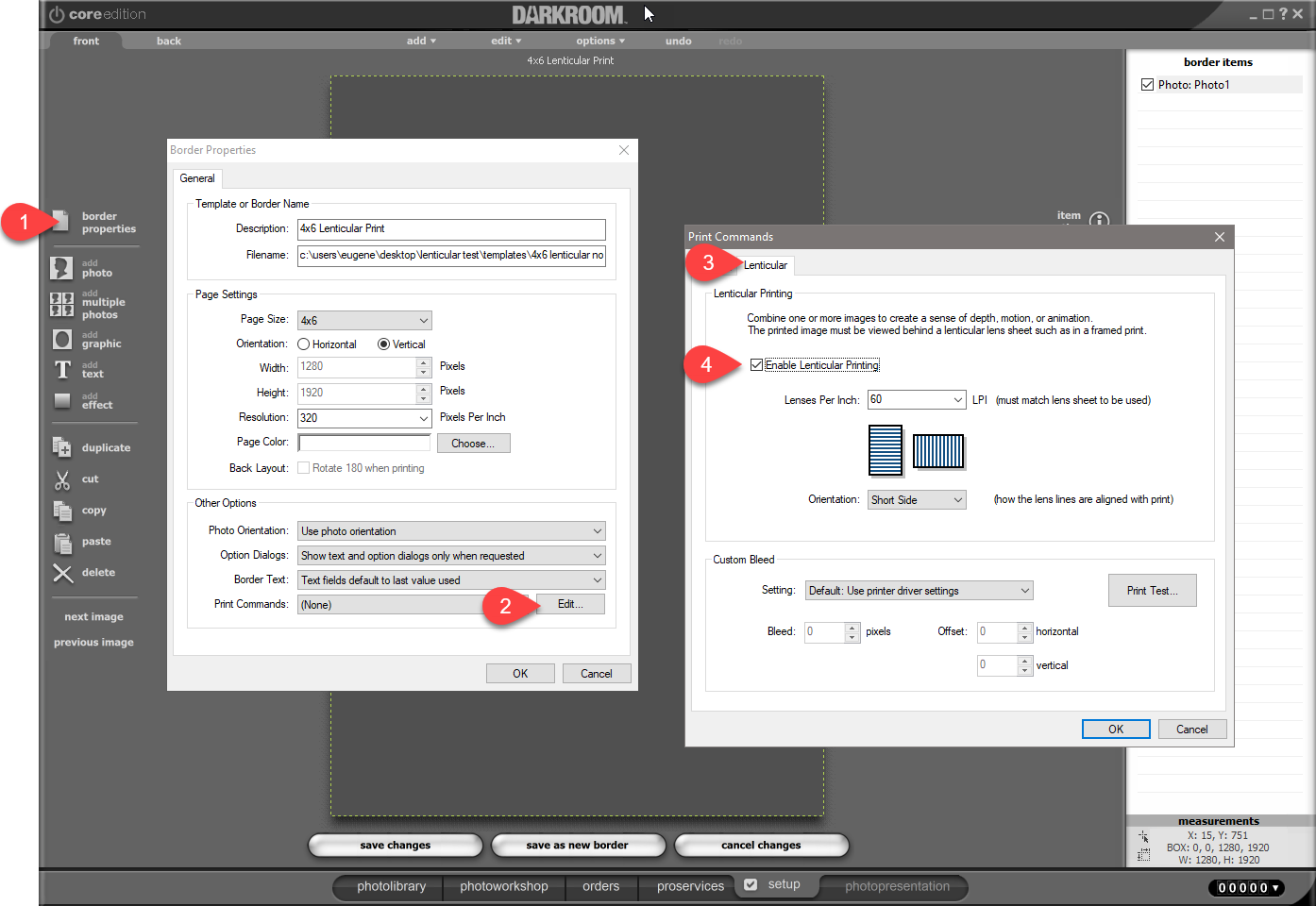Select the cut scissors icon
The image size is (1316, 906).
point(62,479)
